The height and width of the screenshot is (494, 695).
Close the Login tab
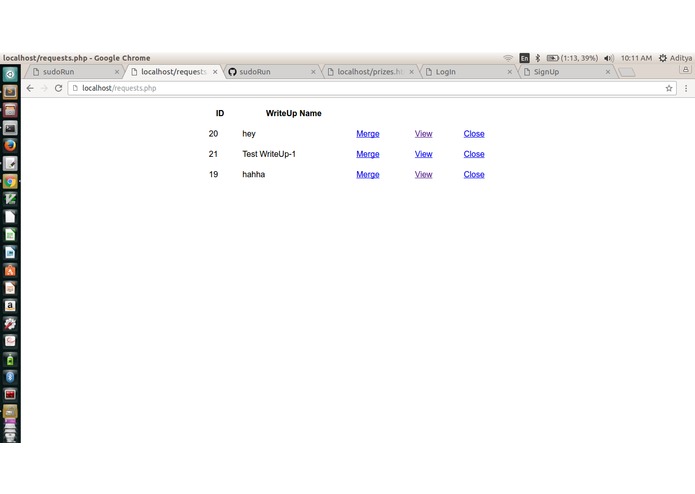click(509, 72)
